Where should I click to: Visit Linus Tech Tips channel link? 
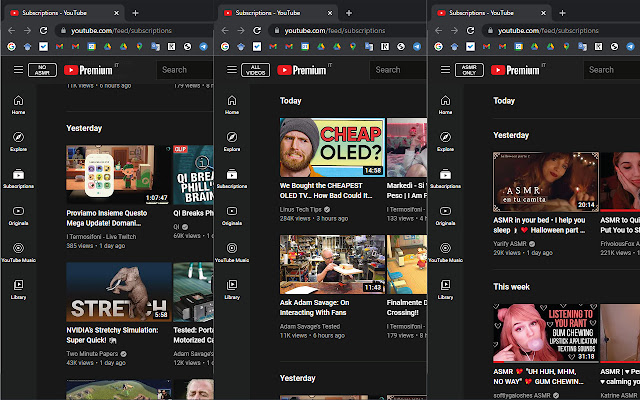pos(300,209)
